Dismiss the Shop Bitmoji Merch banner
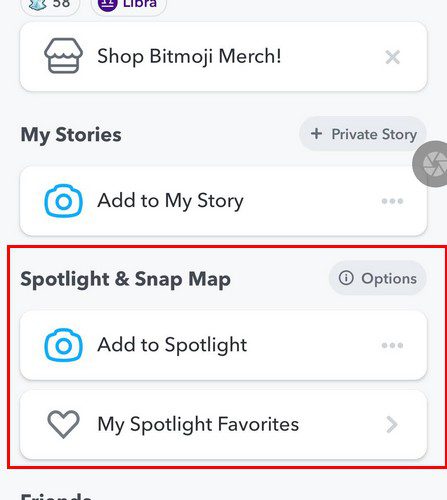Image resolution: width=447 pixels, height=500 pixels. click(392, 57)
